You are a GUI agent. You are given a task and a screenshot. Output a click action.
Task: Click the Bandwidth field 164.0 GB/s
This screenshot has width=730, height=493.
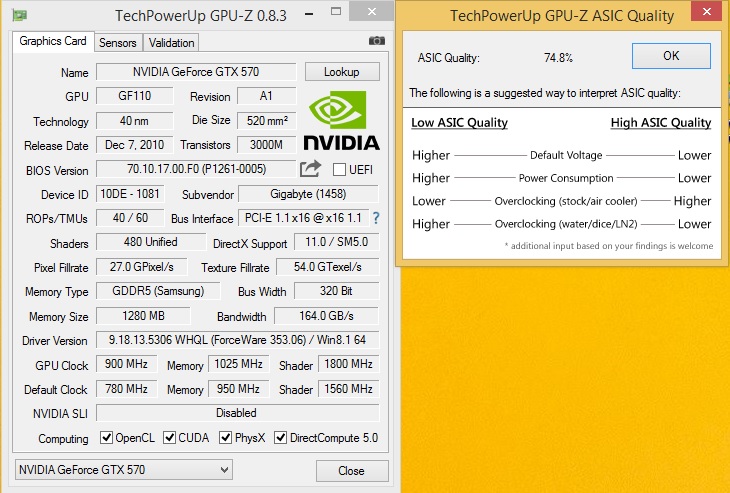click(x=326, y=316)
